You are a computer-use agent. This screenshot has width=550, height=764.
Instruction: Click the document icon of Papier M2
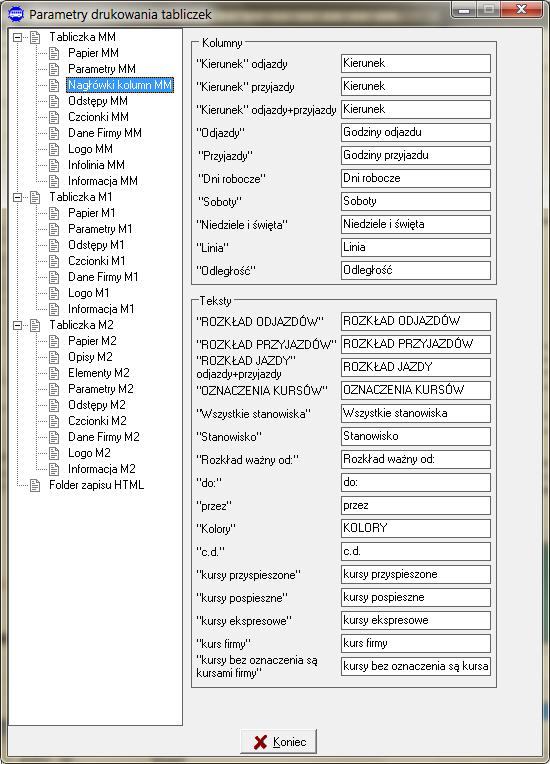[x=54, y=341]
